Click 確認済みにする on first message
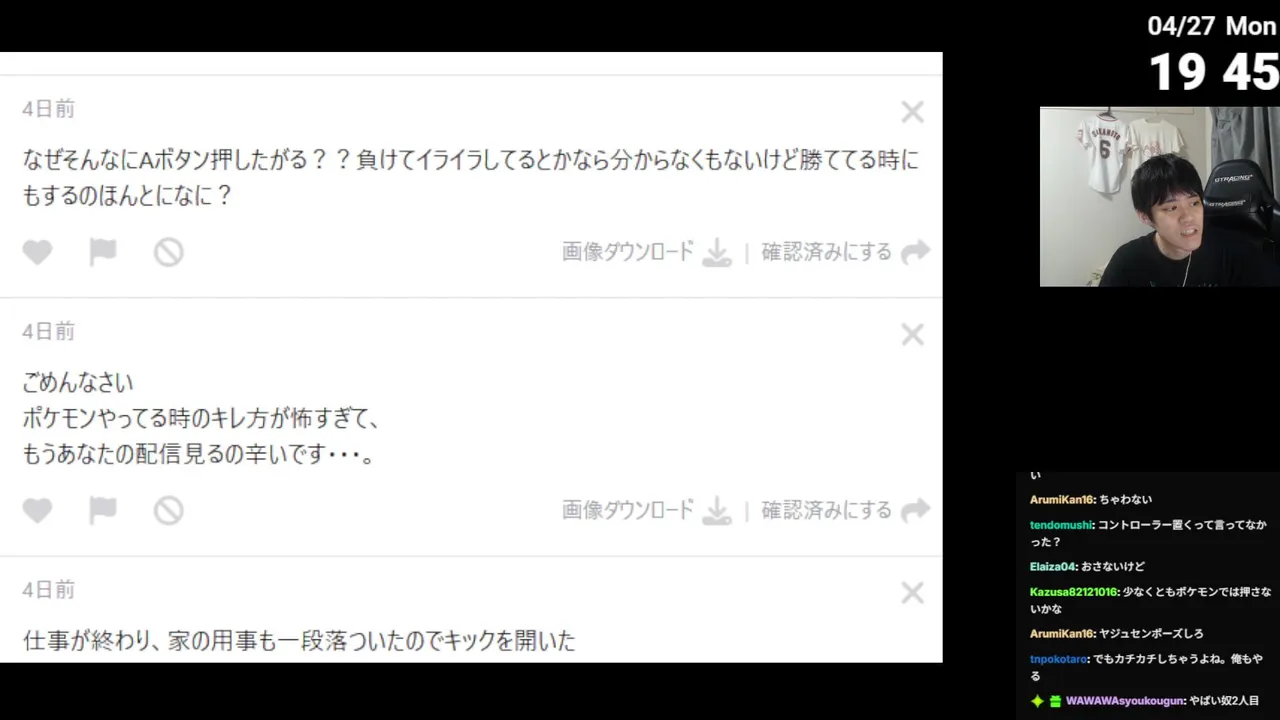This screenshot has width=1280, height=720. (826, 252)
